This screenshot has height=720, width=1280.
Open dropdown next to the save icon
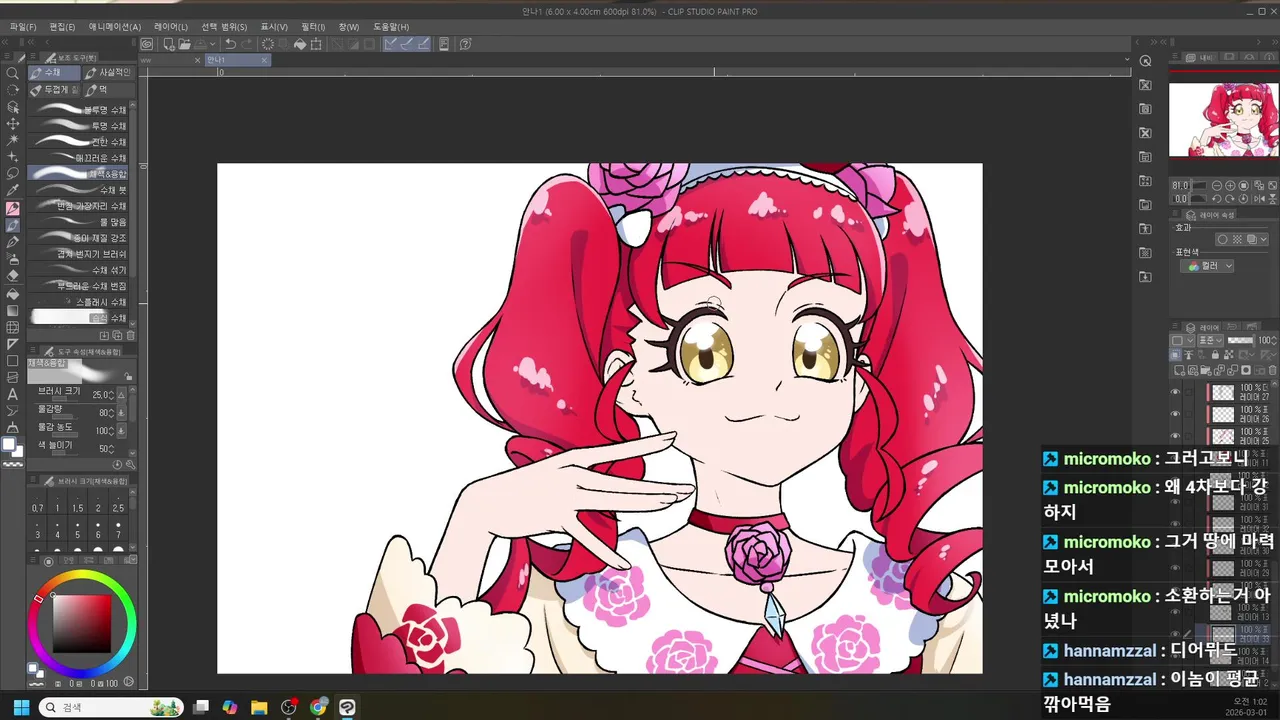[213, 44]
